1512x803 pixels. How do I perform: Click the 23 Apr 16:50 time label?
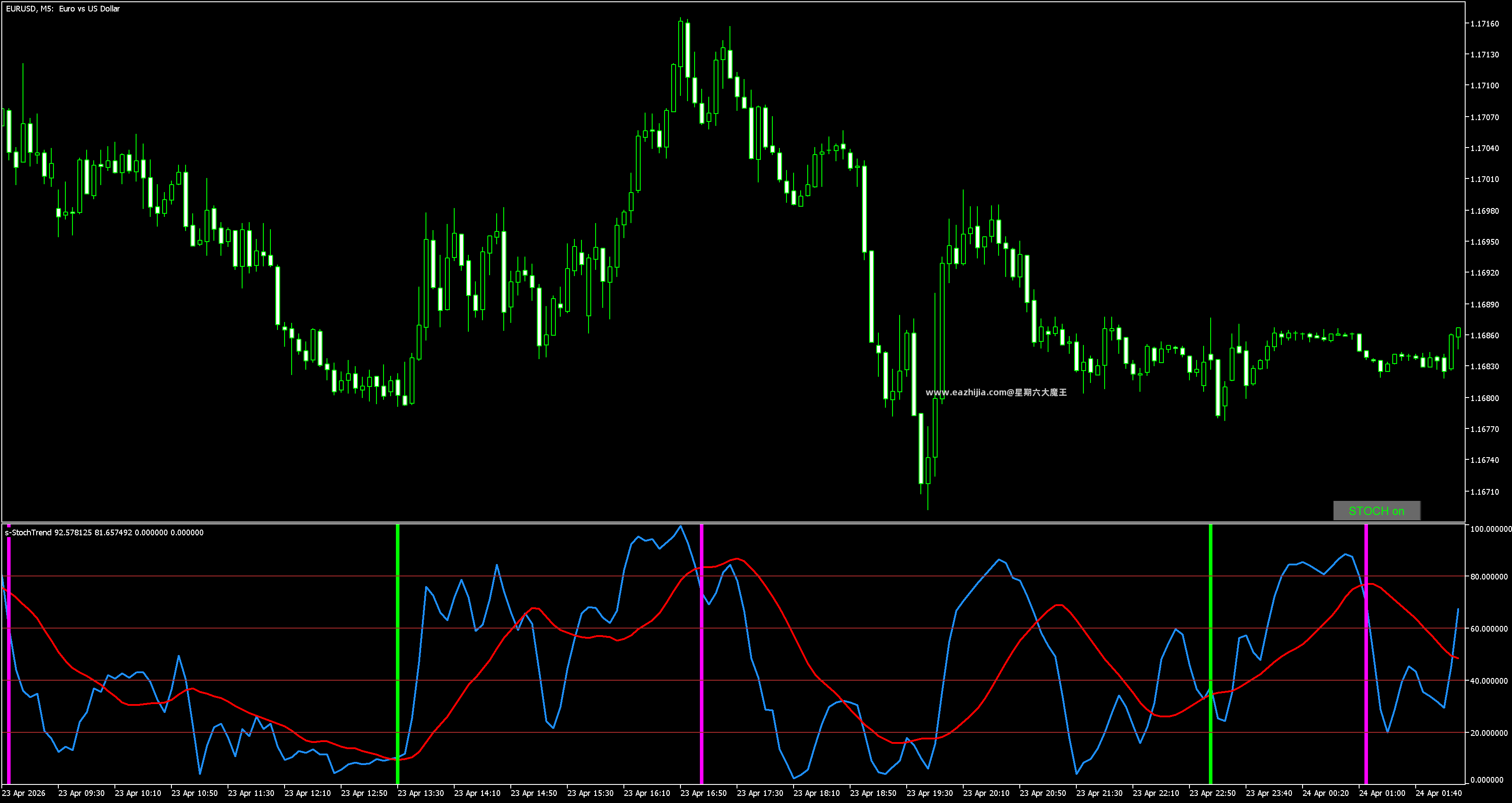(704, 794)
